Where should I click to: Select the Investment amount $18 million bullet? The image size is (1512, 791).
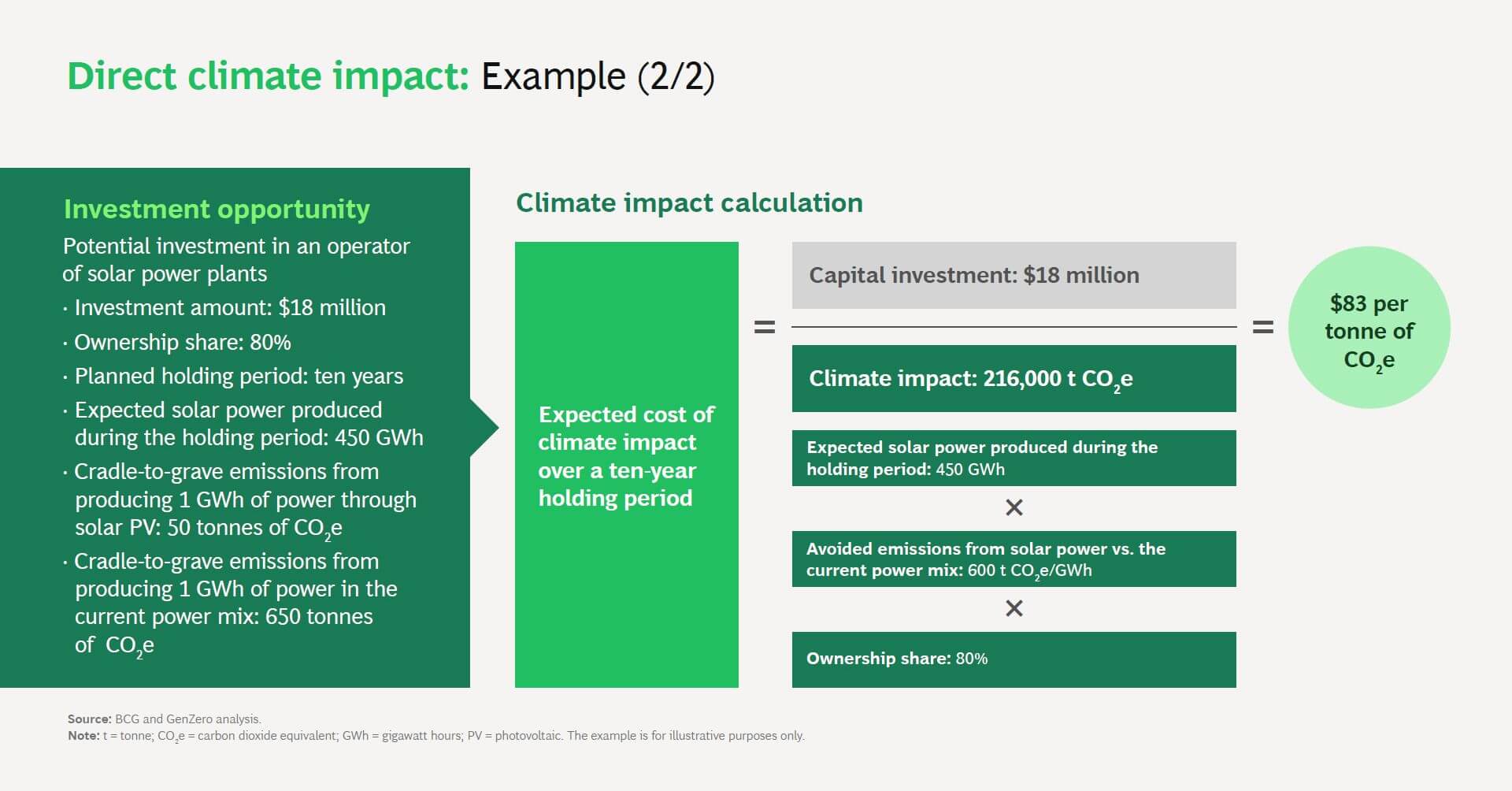[x=228, y=307]
